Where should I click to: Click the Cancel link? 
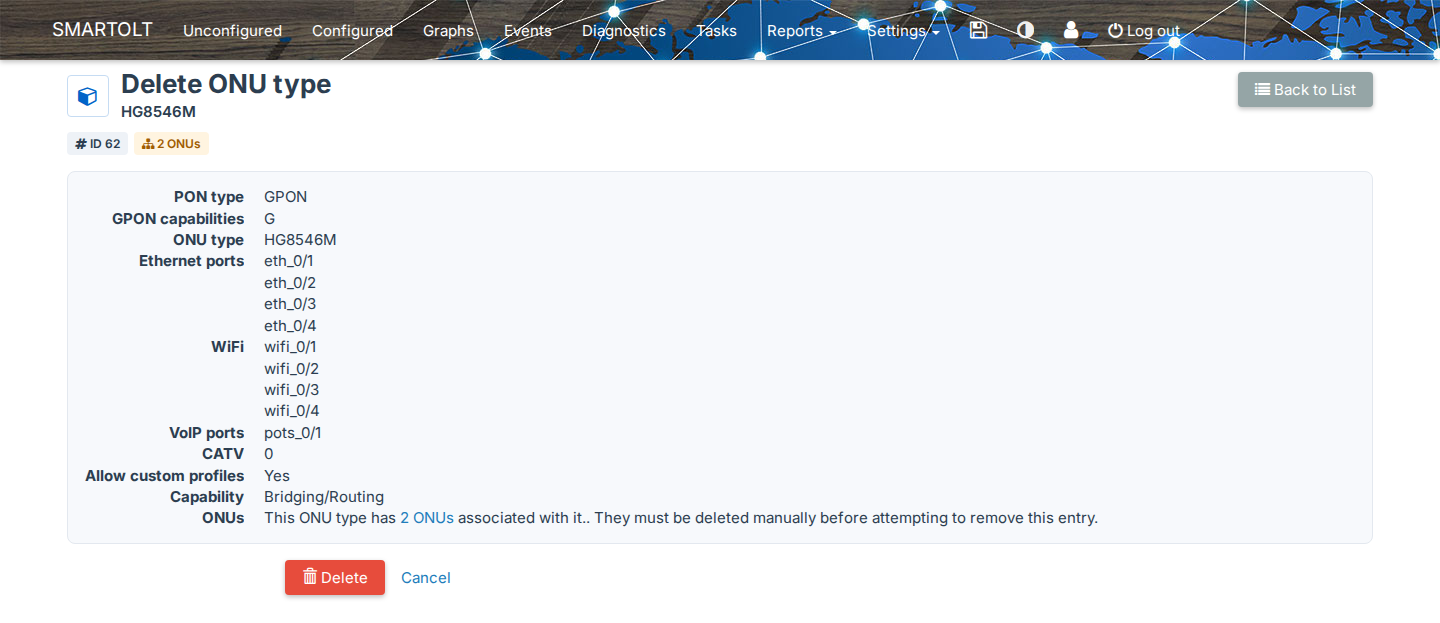426,578
